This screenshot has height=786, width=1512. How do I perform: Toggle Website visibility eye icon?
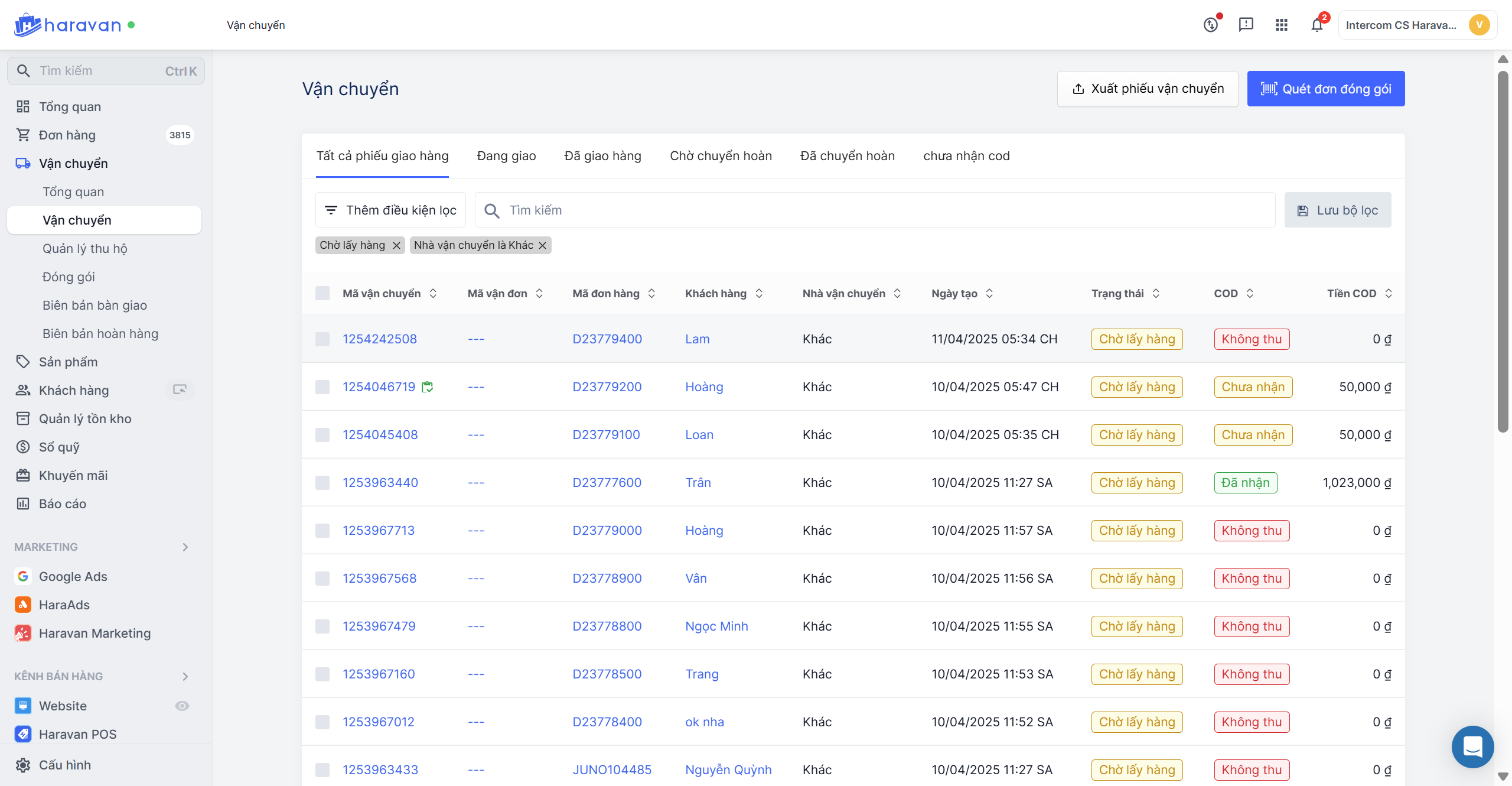[182, 706]
